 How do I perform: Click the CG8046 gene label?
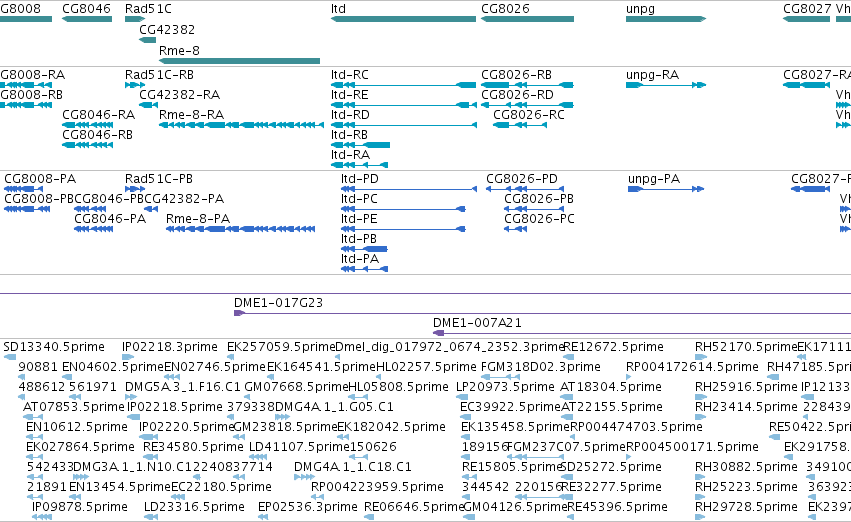(86, 9)
